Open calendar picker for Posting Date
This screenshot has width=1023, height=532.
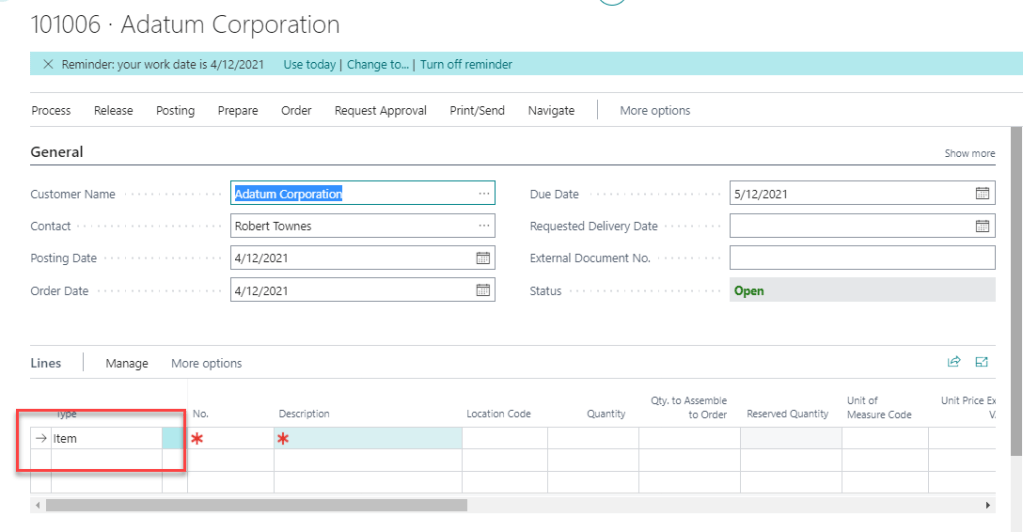[x=483, y=258]
